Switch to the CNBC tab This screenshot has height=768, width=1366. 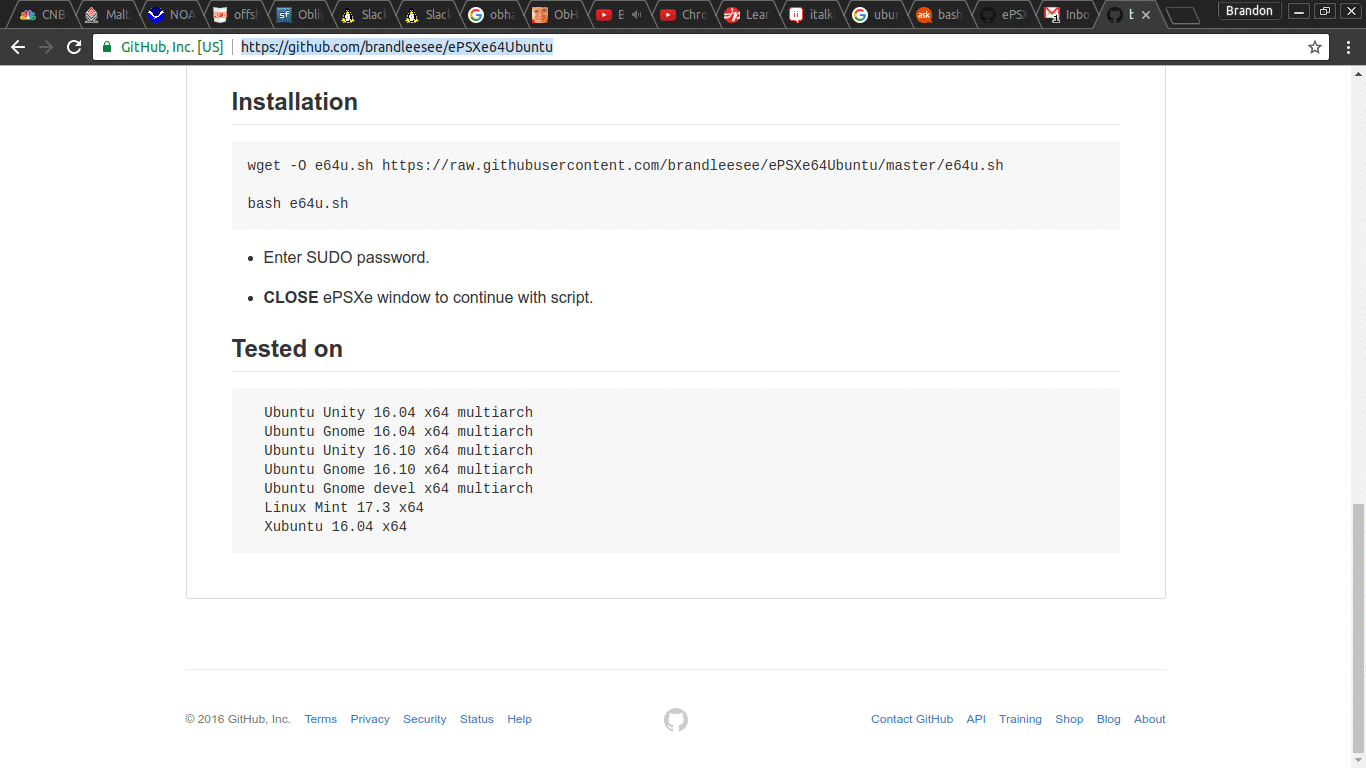point(42,15)
